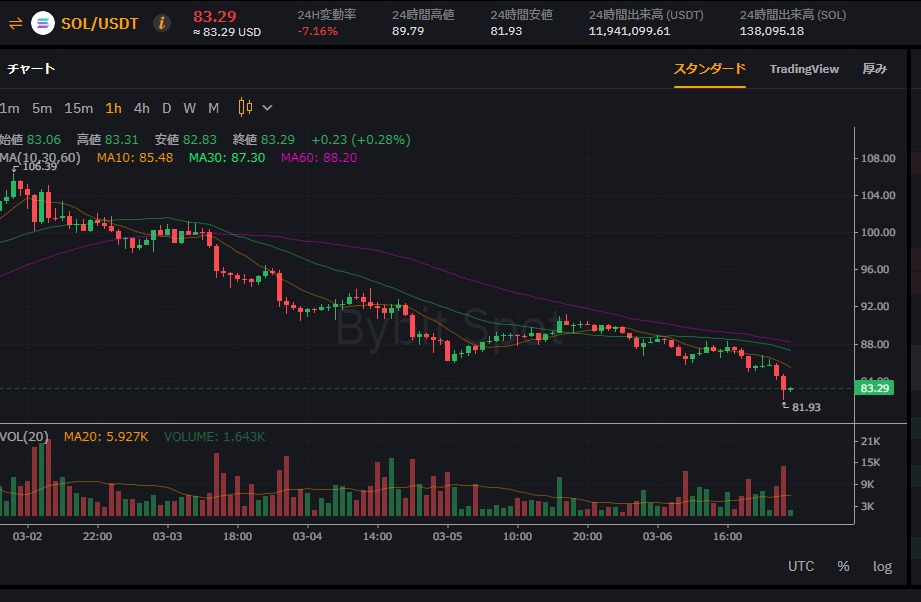This screenshot has width=921, height=602.
Task: Click the チャート panel heading
Action: coord(31,69)
